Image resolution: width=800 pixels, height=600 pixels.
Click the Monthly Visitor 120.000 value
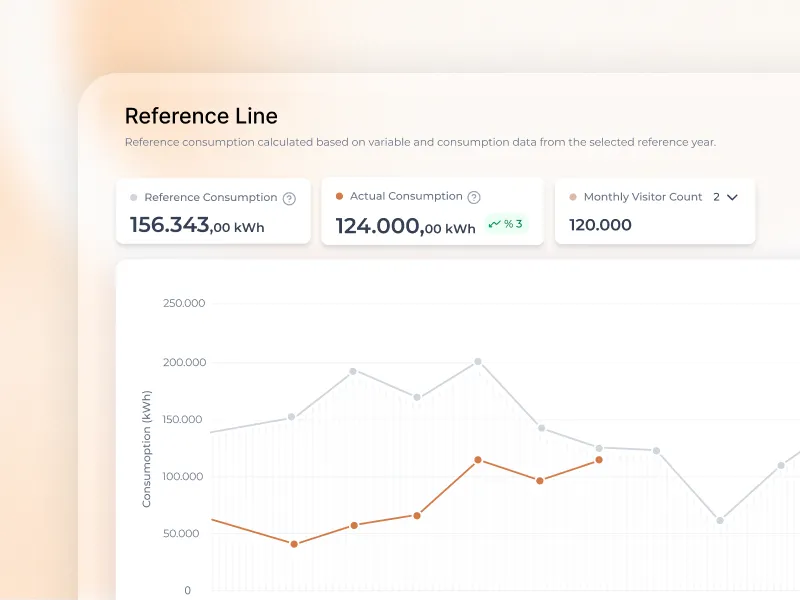(x=600, y=225)
